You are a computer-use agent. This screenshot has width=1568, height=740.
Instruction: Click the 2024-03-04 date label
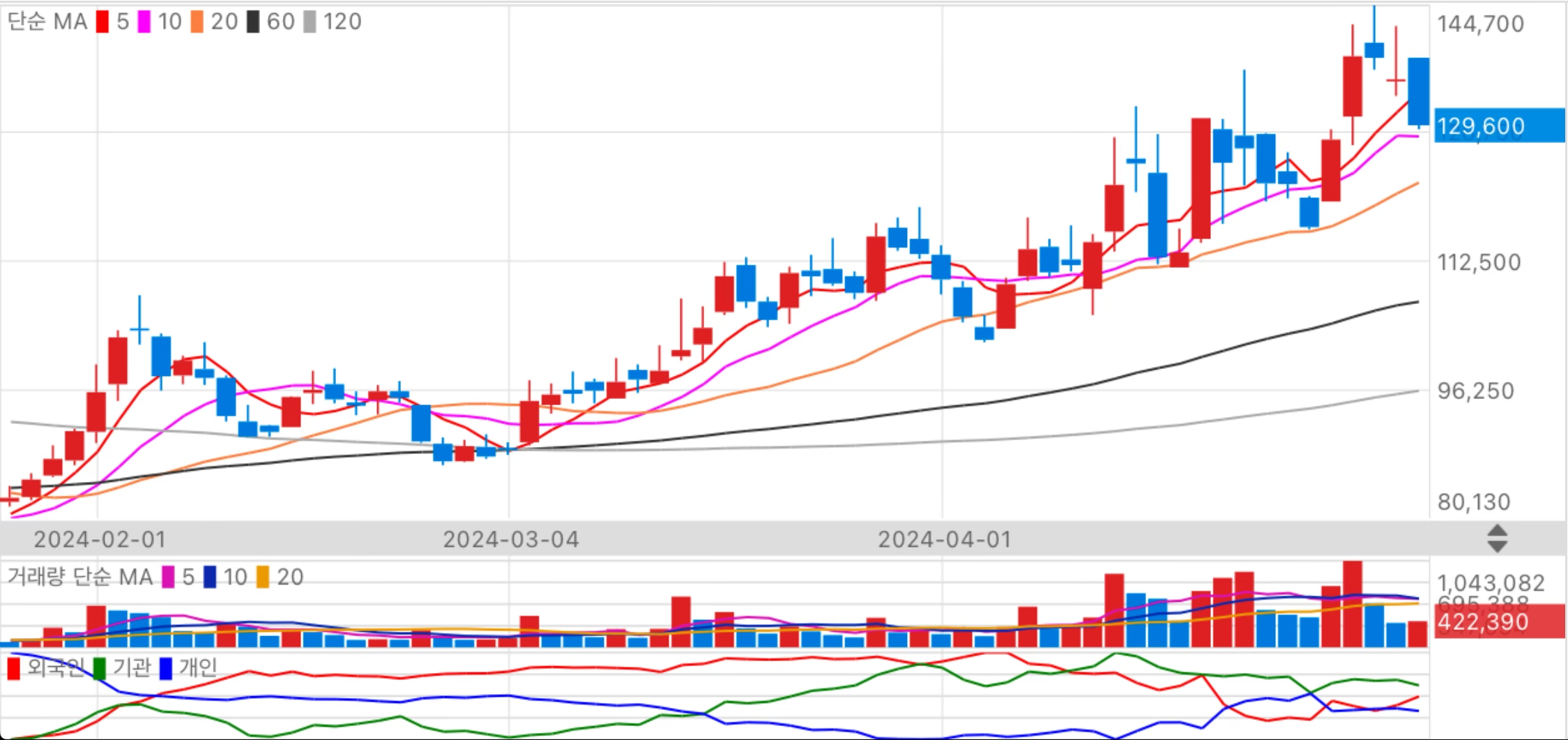[511, 539]
